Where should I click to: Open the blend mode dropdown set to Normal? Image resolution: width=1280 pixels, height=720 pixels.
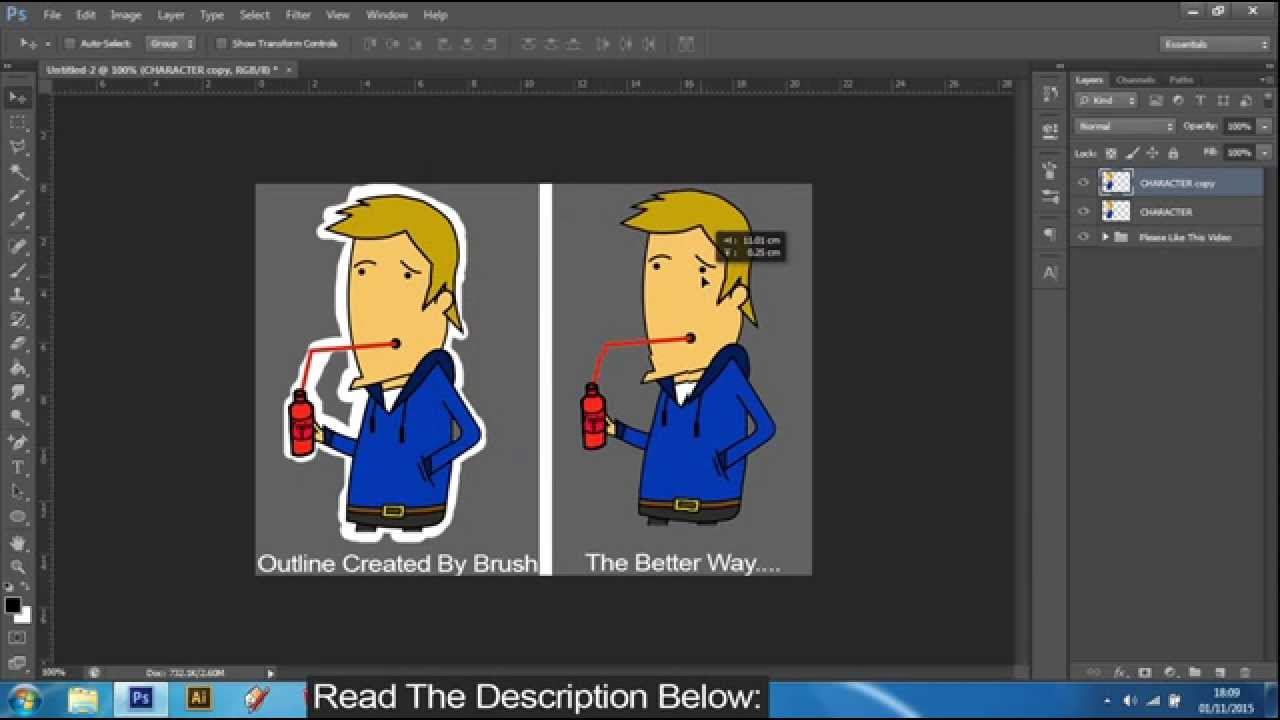1122,127
